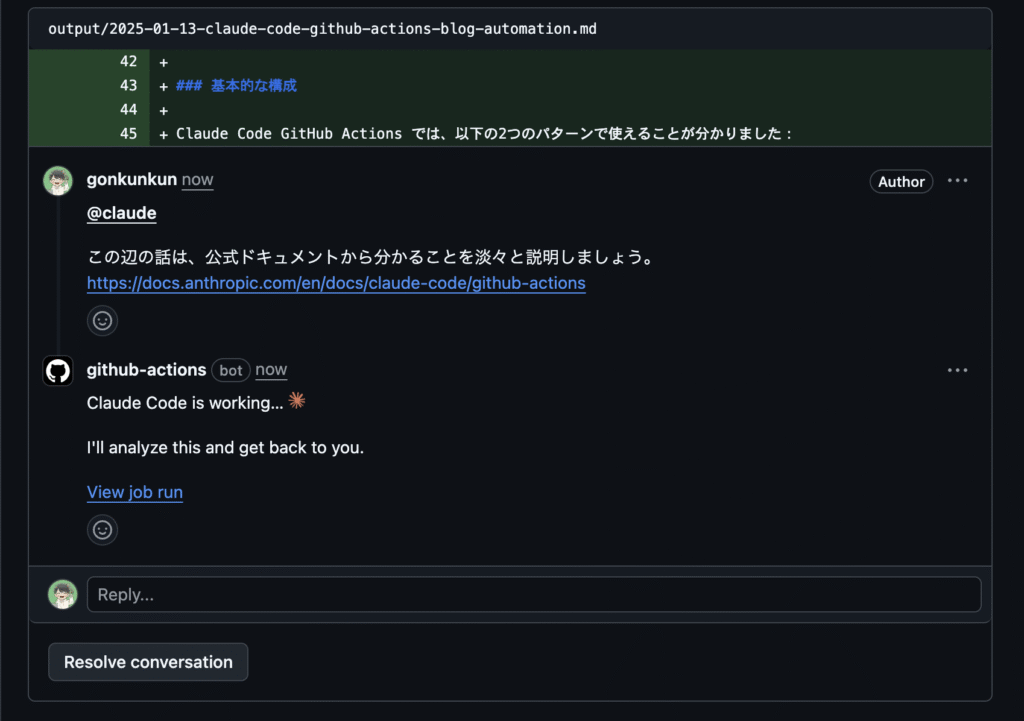1024x721 pixels.
Task: Open options menu on gonkunkun's comment
Action: tap(957, 181)
